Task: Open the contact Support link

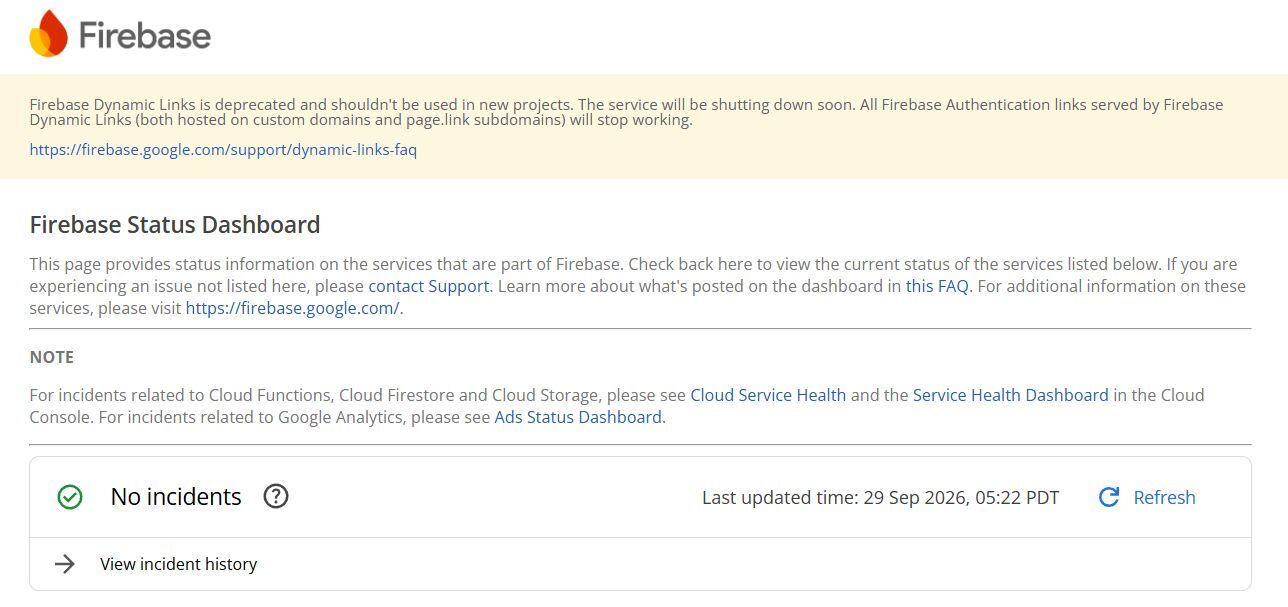Action: [x=429, y=286]
